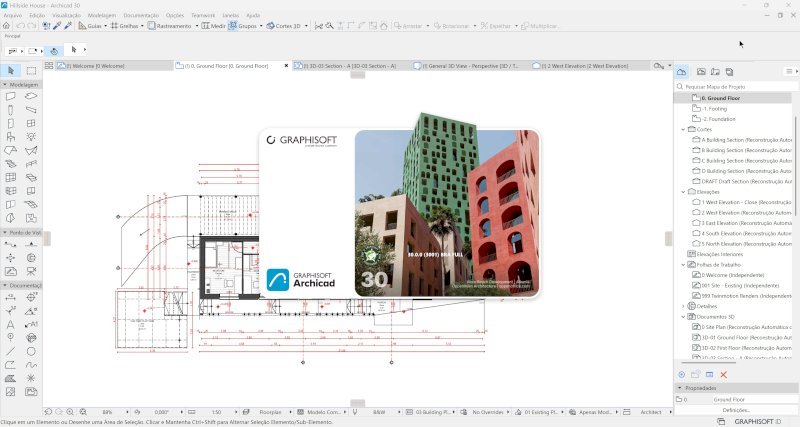Select the Section viewpoint tool
The width and height of the screenshot is (800, 427).
(10, 244)
